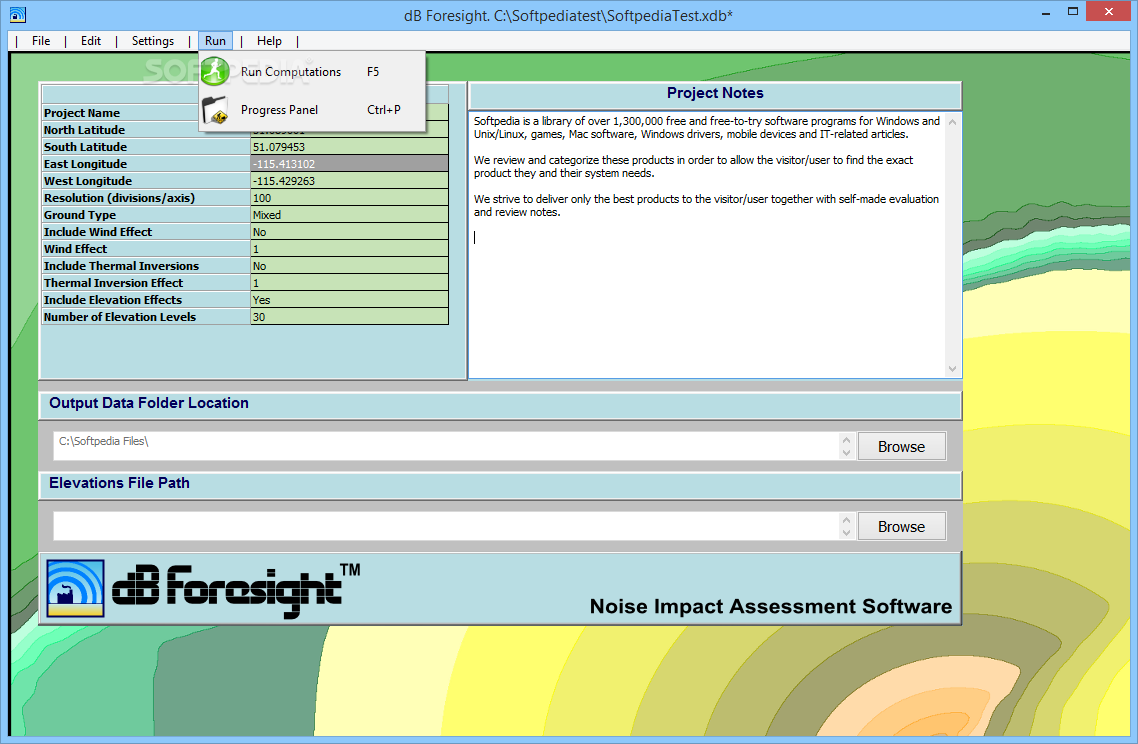The image size is (1138, 744).
Task: Click the empty Elevations File Path field
Action: (446, 526)
